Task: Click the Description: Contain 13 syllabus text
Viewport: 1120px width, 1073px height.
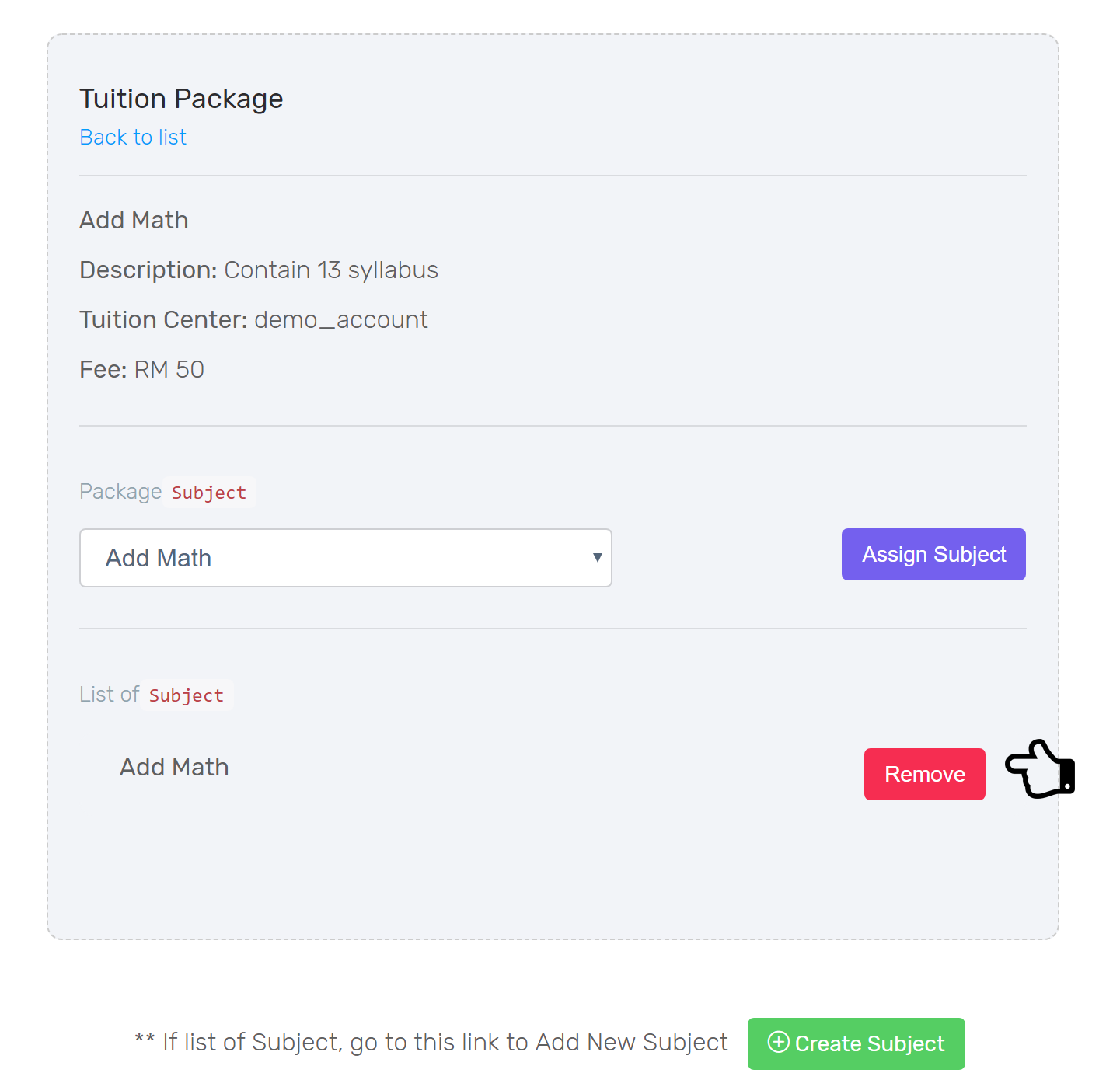Action: coord(259,270)
